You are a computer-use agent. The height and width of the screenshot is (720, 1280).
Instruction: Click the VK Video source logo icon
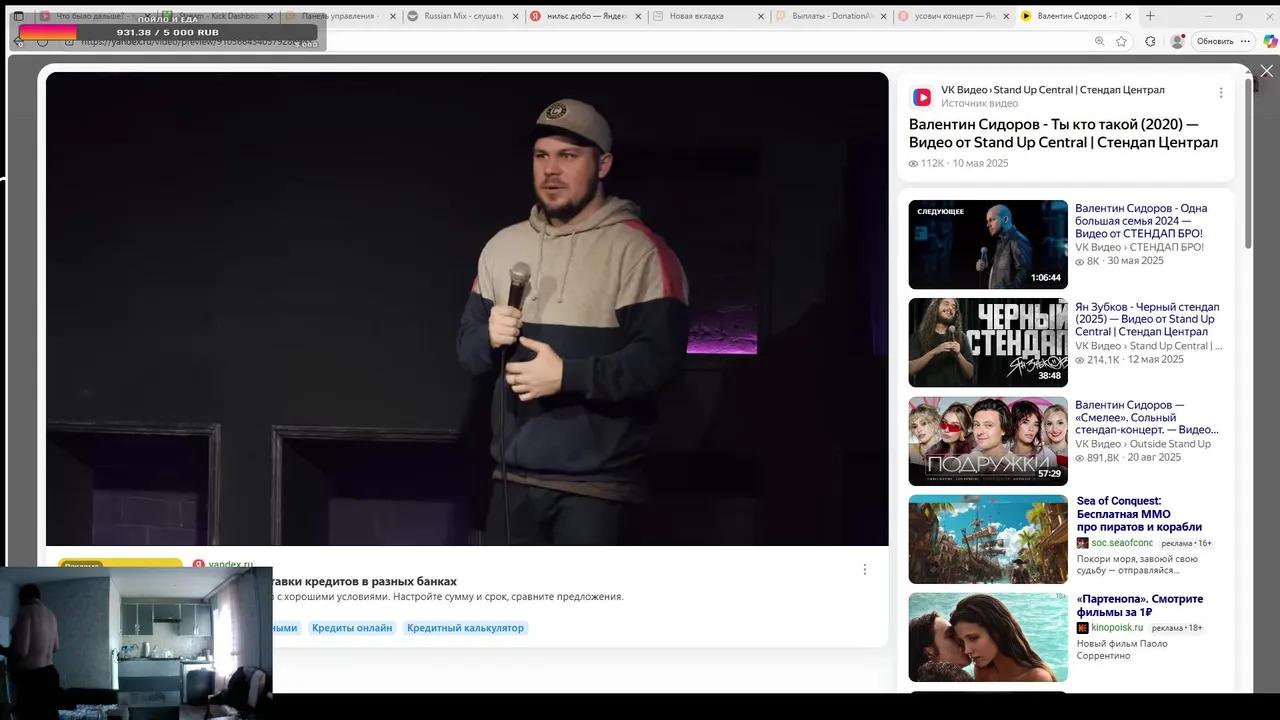922,97
